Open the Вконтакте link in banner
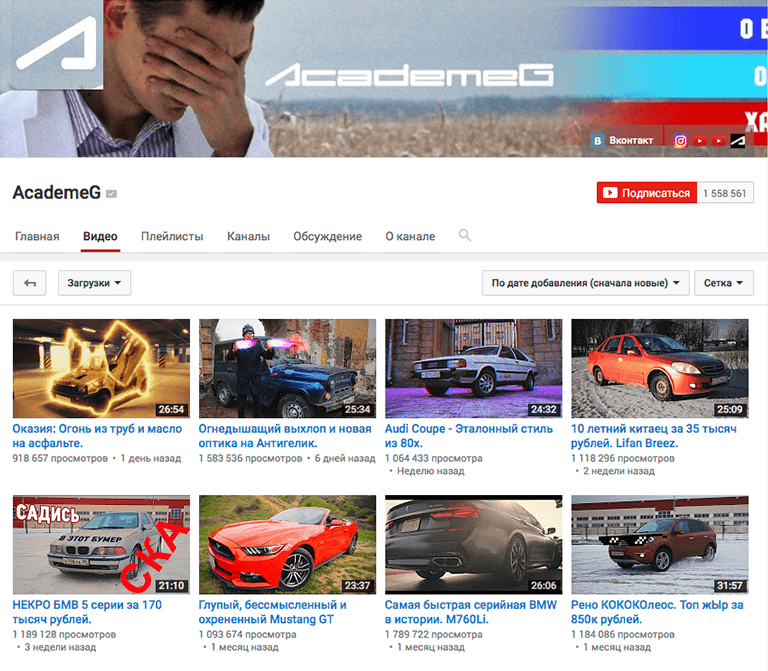Image resolution: width=768 pixels, height=671 pixels. tap(624, 141)
